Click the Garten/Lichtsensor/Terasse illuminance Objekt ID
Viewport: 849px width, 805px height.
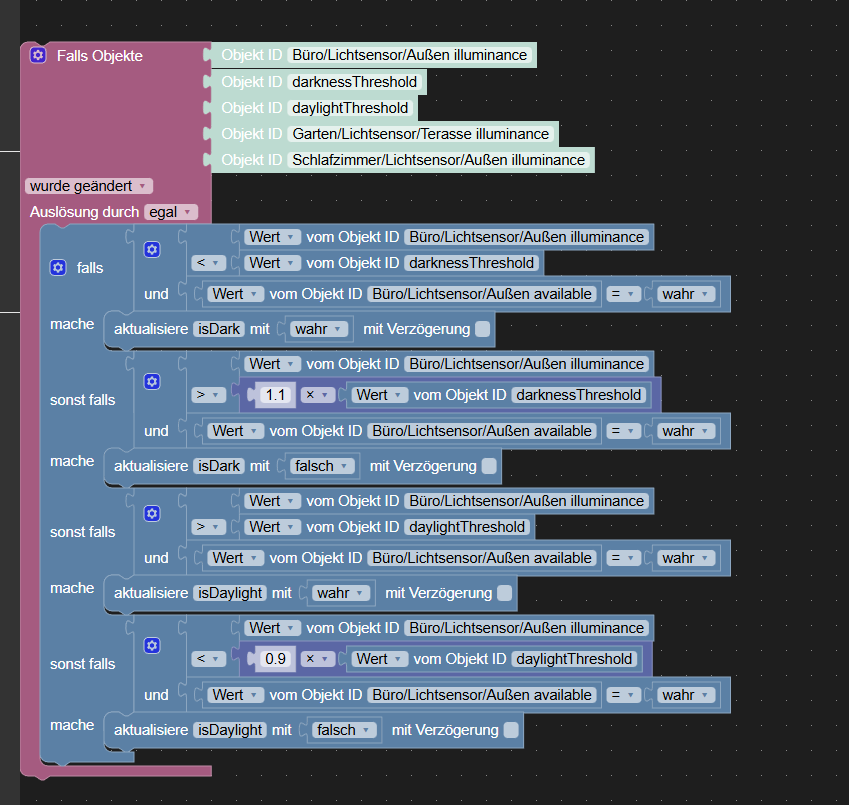421,133
